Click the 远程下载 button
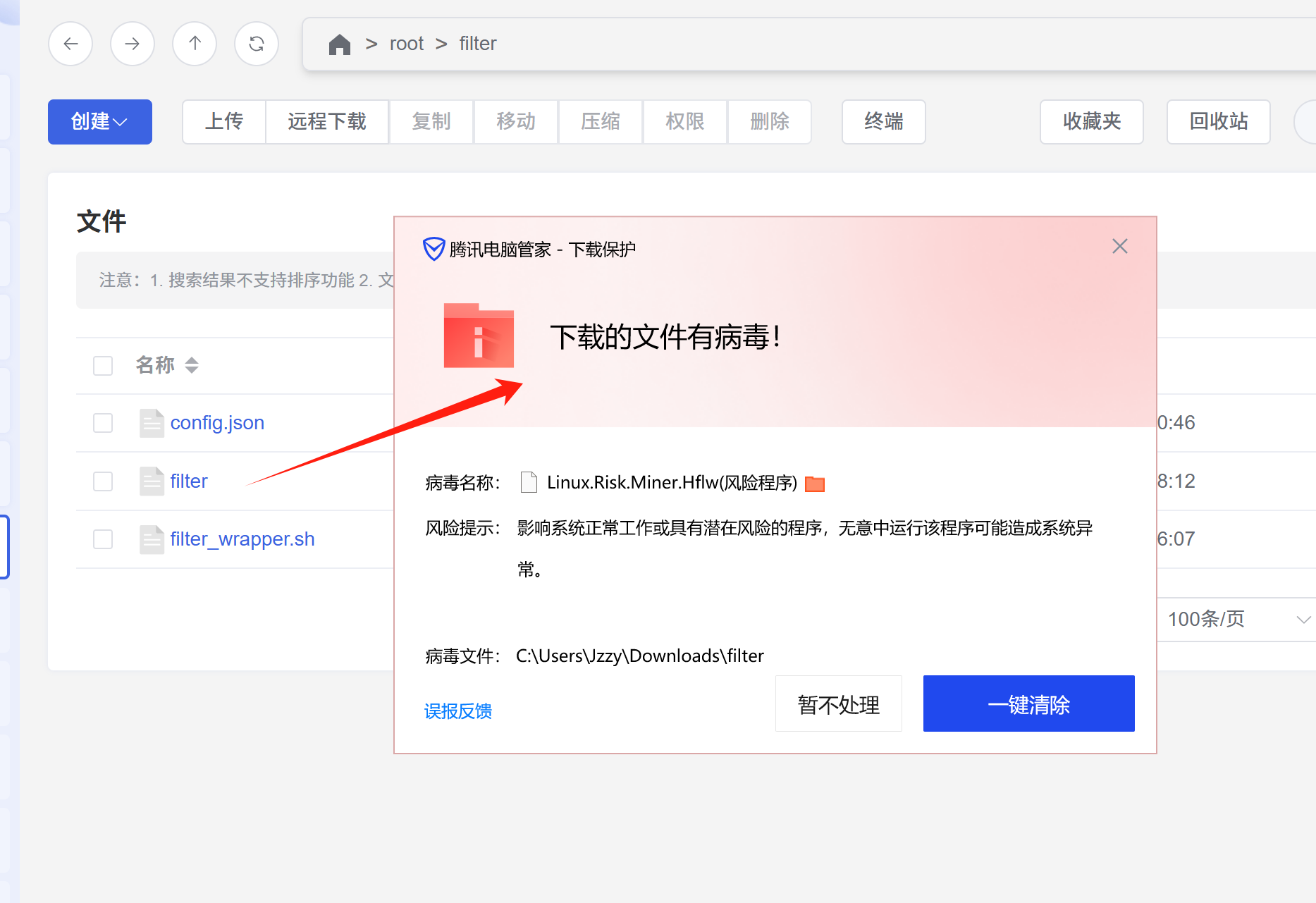Screen dimensions: 1316x903 (x=327, y=122)
